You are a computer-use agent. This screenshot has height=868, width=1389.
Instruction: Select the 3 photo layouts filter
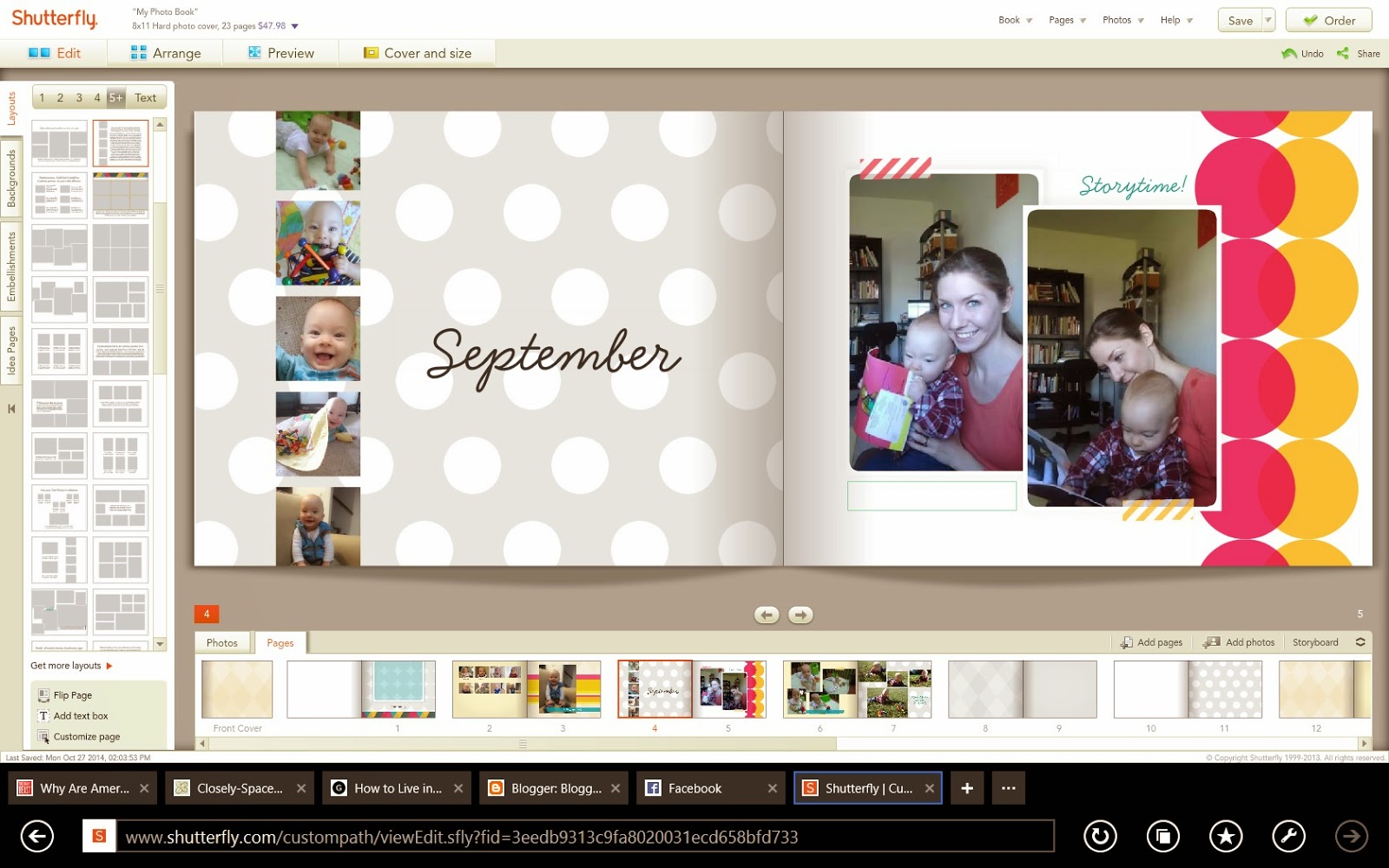click(79, 97)
